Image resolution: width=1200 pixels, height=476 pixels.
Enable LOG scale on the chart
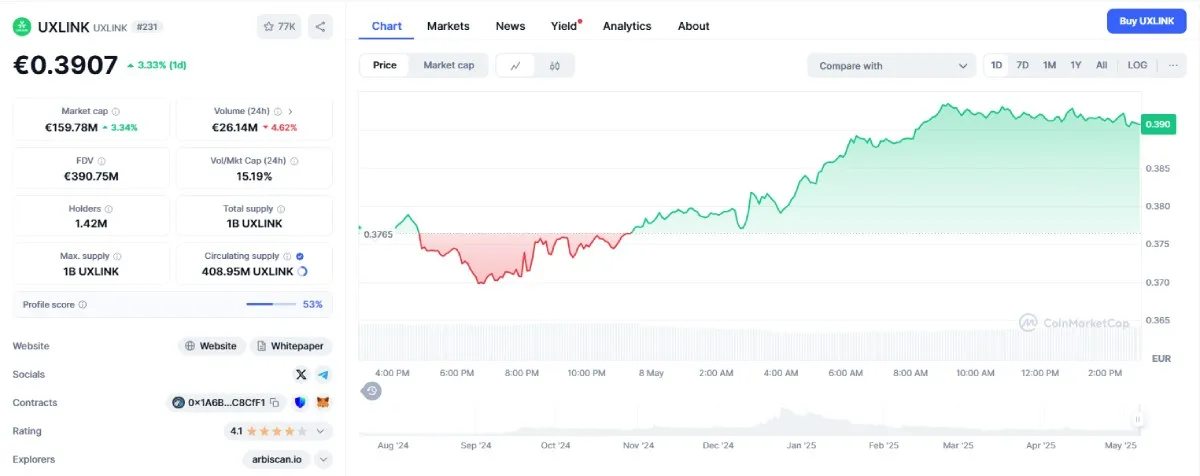pos(1137,65)
